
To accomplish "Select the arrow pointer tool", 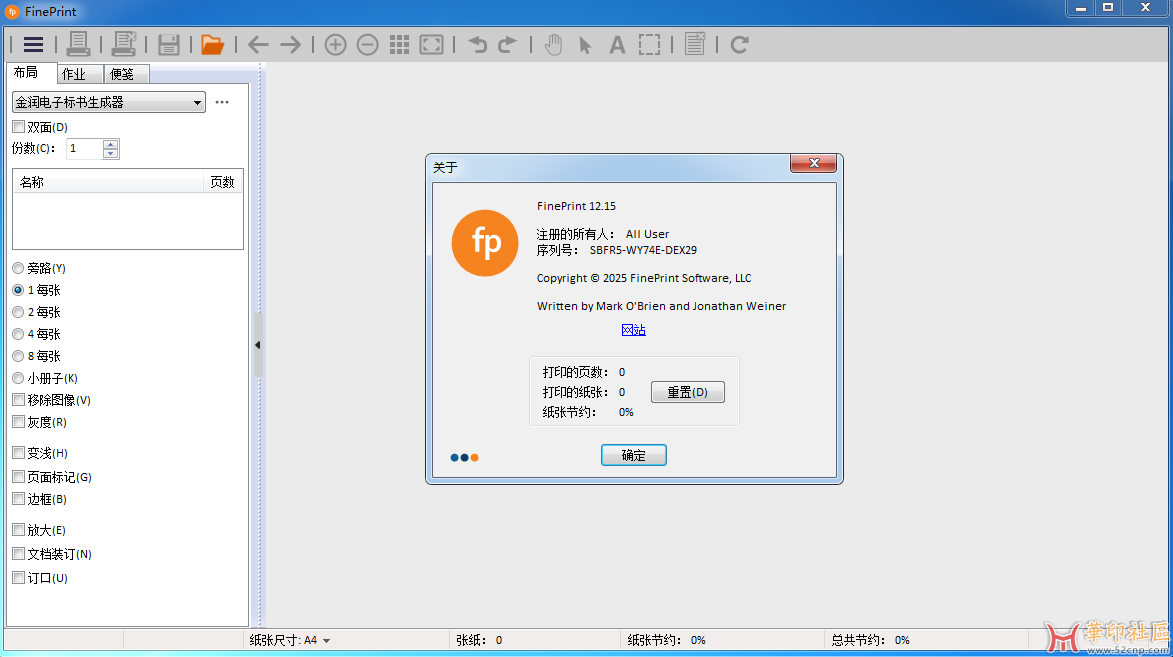I will 585,45.
